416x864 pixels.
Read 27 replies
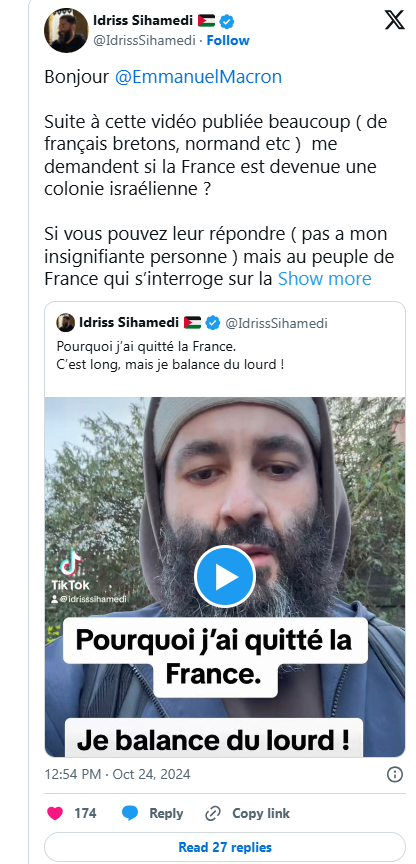click(225, 847)
